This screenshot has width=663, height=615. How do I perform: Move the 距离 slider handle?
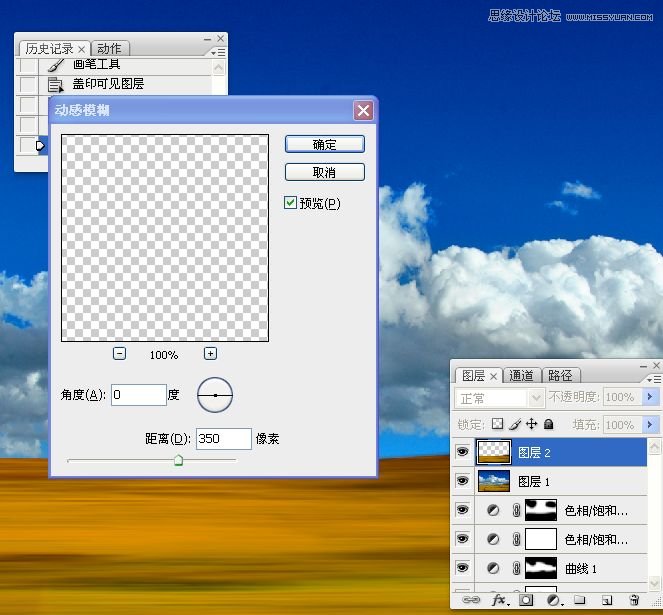(x=178, y=460)
